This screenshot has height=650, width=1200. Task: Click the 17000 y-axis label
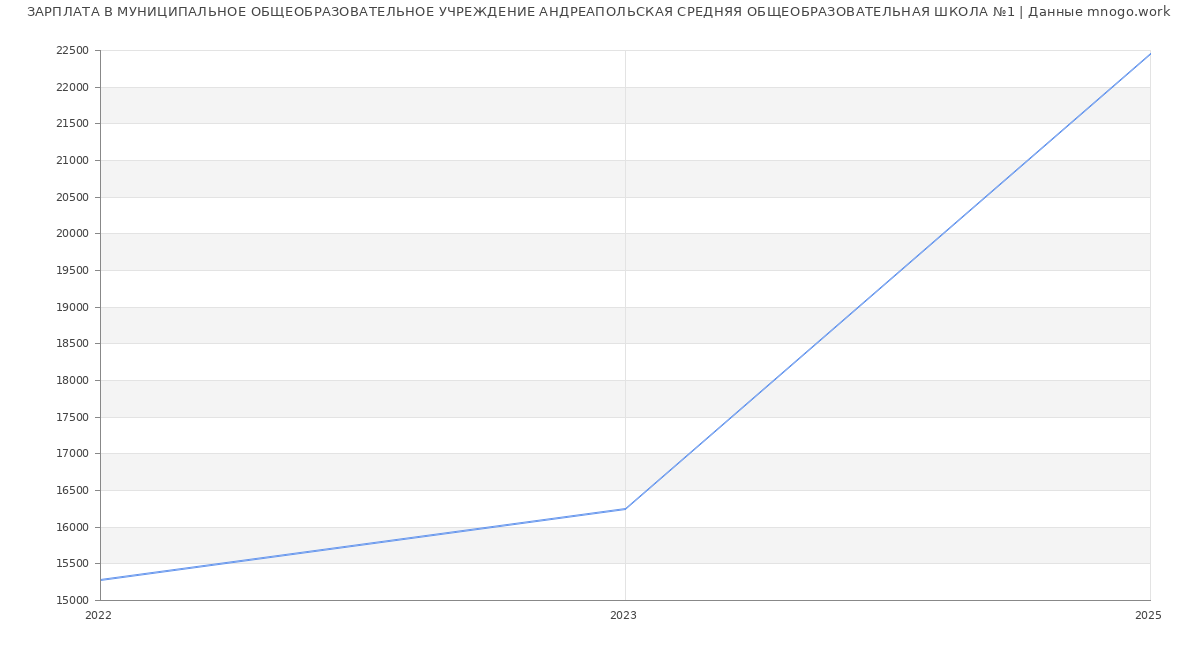tap(73, 454)
